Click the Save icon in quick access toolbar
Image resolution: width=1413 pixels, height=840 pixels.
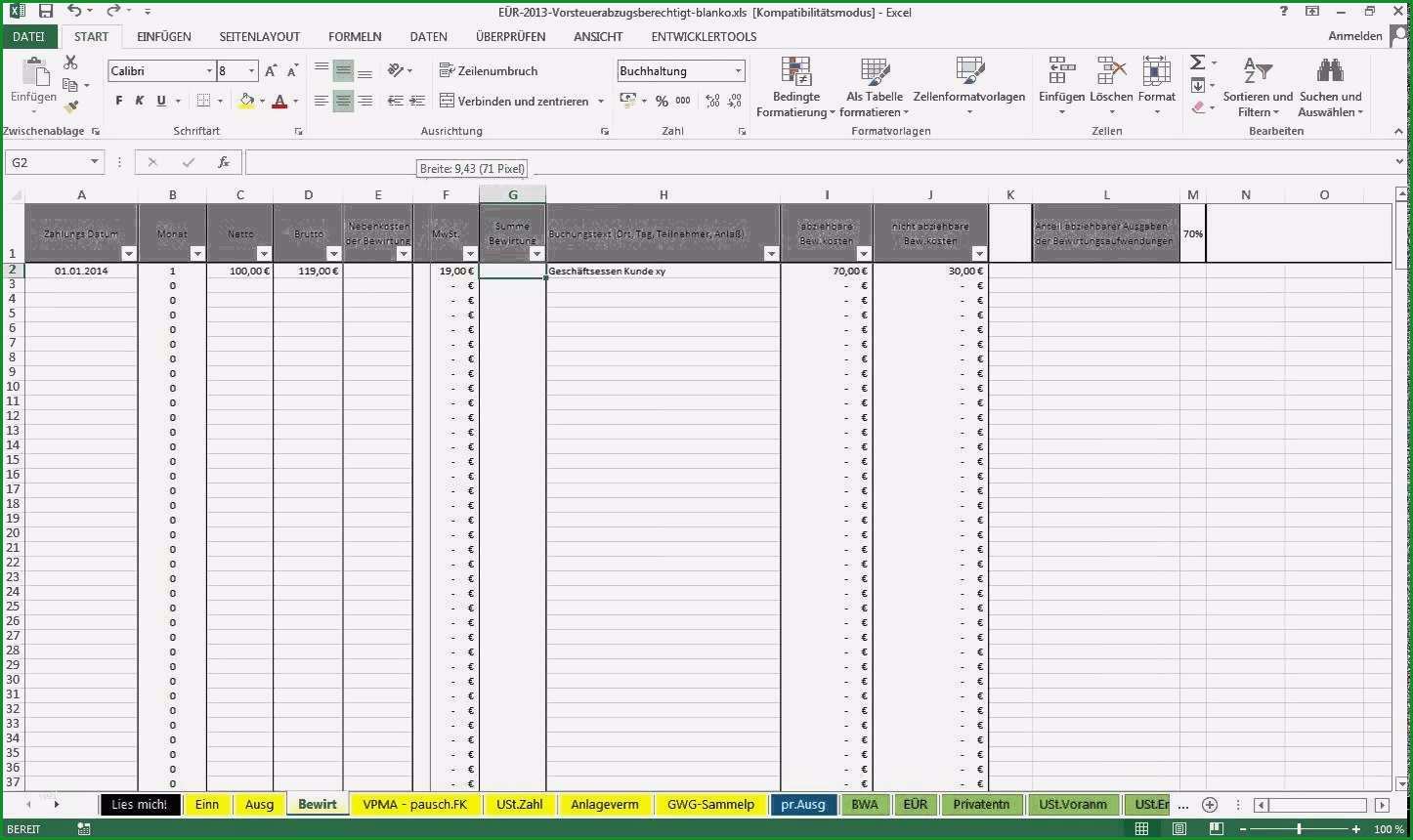(x=45, y=11)
